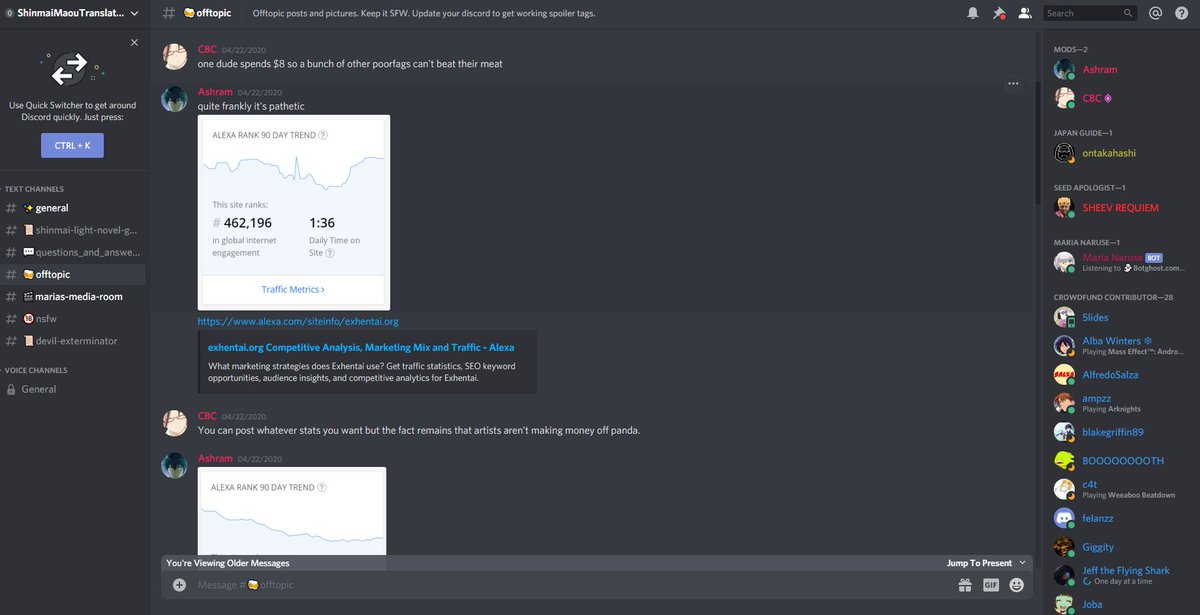Viewport: 1200px width, 615px height.
Task: Open the nsfw channel
Action: pos(75,318)
